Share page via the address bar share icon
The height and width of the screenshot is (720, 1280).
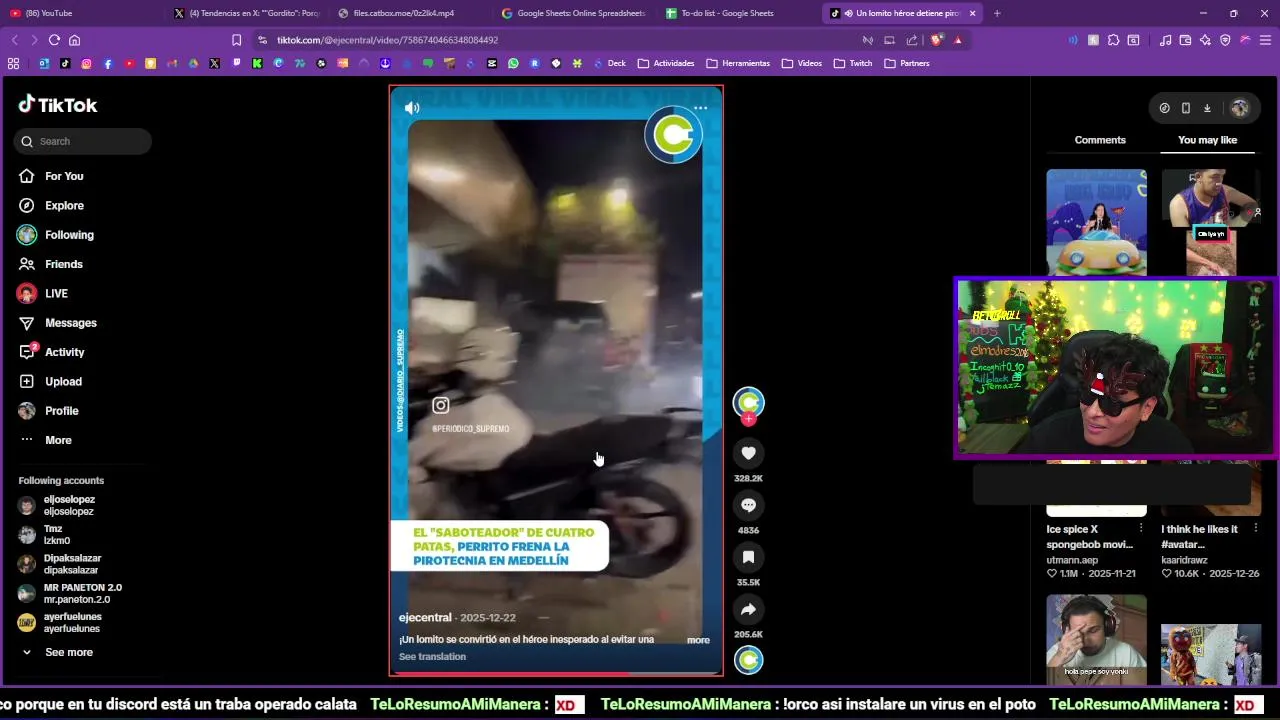pos(912,40)
